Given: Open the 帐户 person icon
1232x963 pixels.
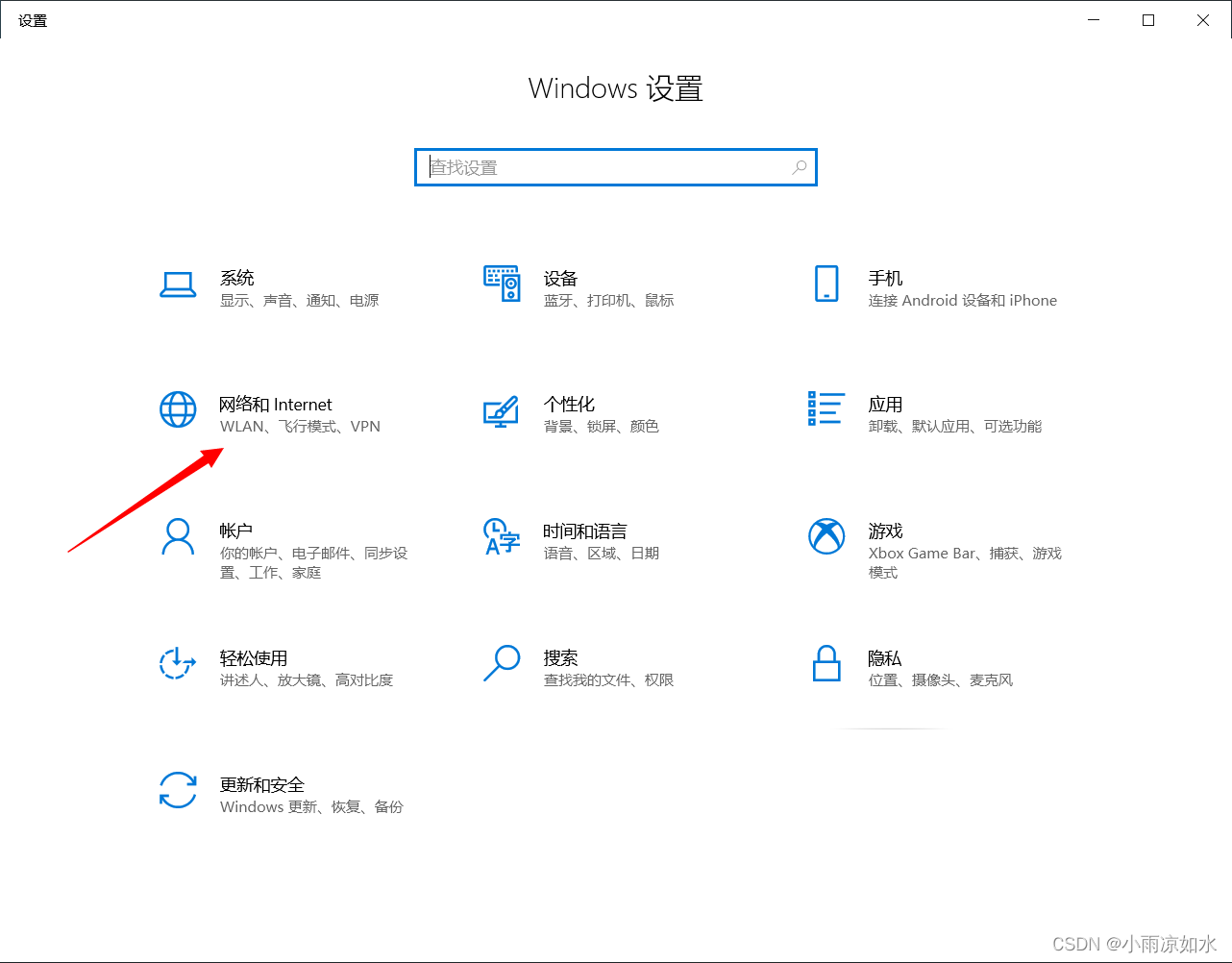Looking at the screenshot, I should 178,537.
